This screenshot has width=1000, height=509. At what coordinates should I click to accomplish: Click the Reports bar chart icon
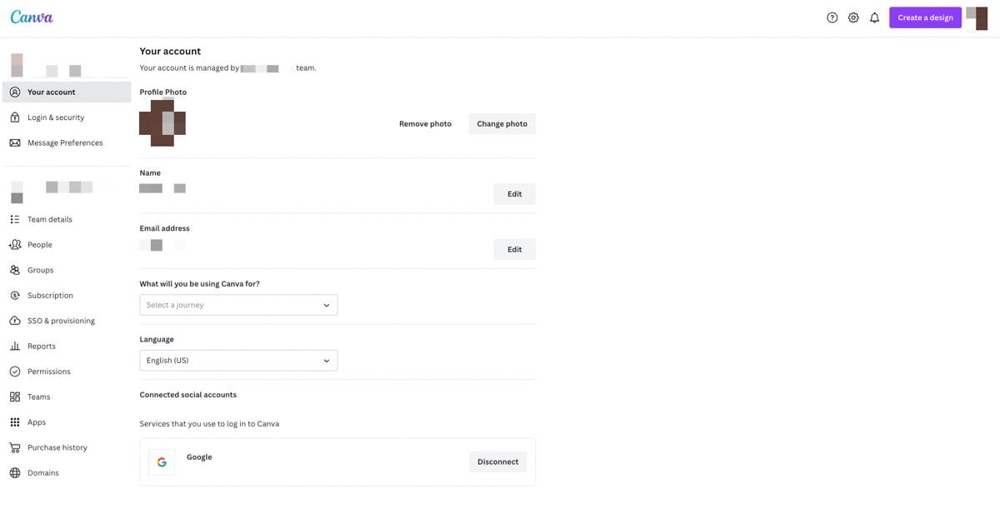tap(15, 346)
